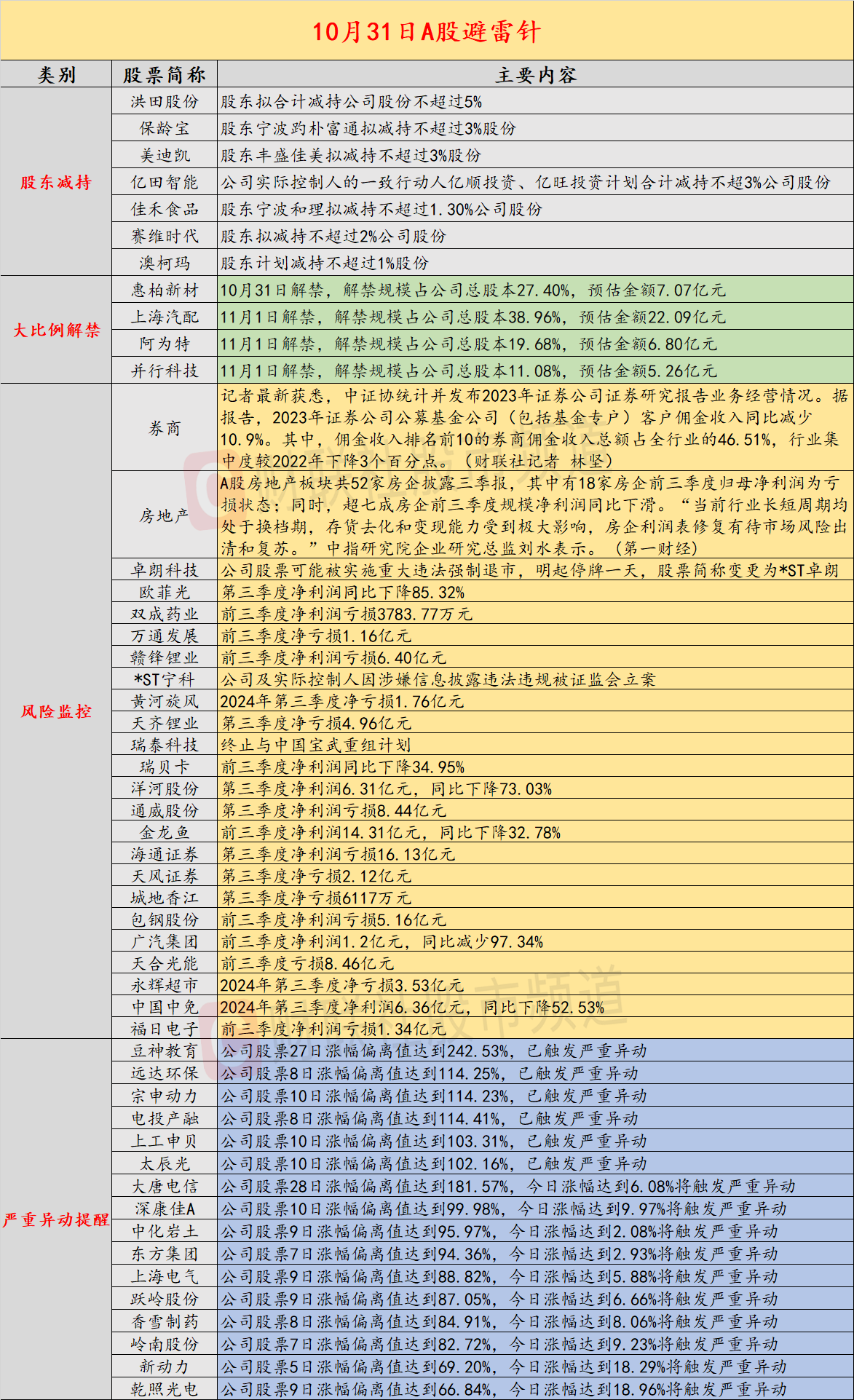Select stock name '跃岭股份'

165,1300
